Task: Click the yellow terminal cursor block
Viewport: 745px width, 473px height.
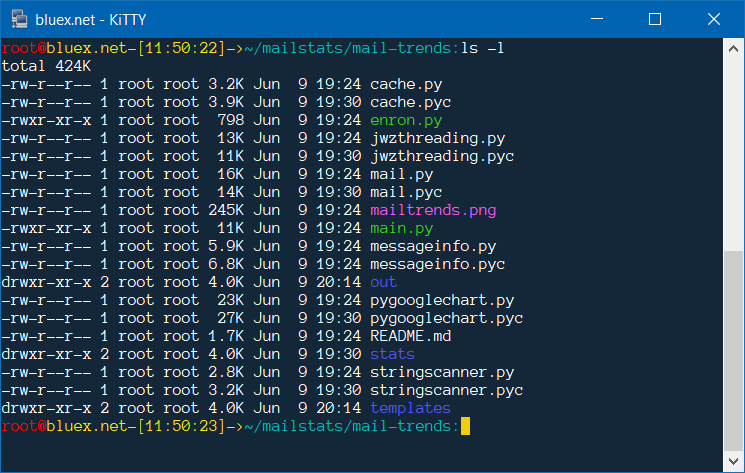Action: pos(464,427)
